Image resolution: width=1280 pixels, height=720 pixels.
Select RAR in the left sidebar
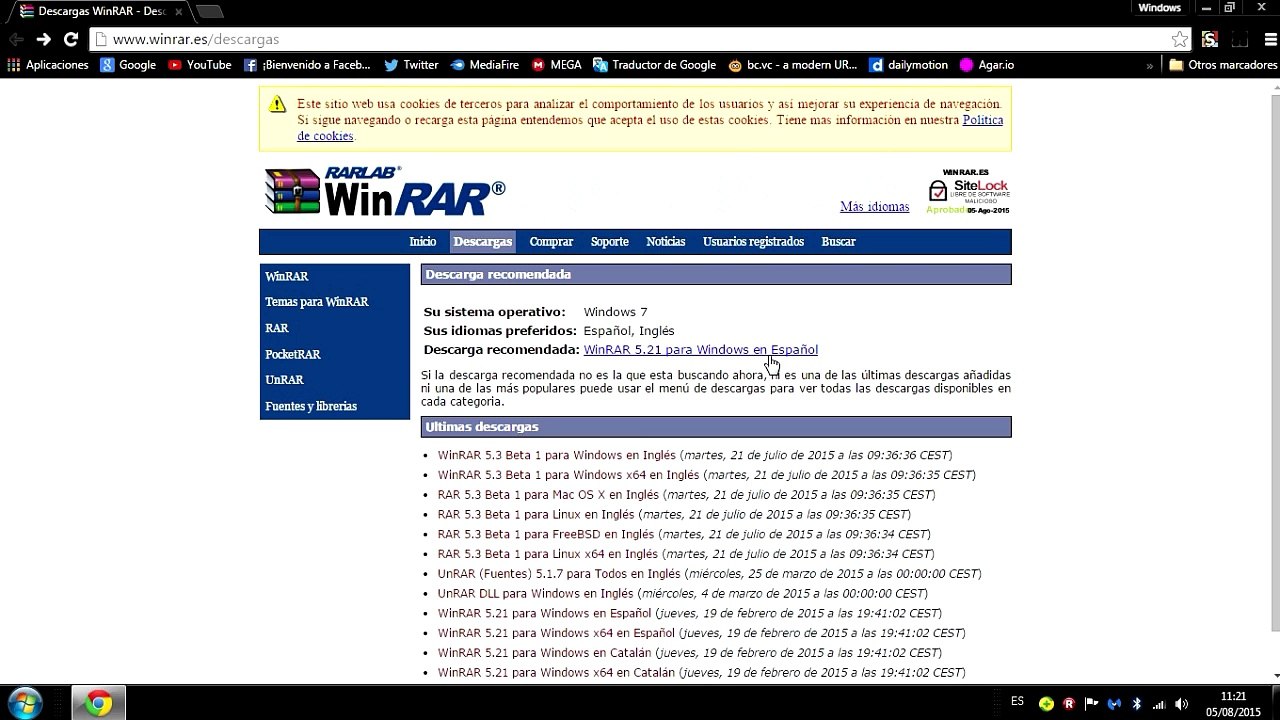coord(276,328)
